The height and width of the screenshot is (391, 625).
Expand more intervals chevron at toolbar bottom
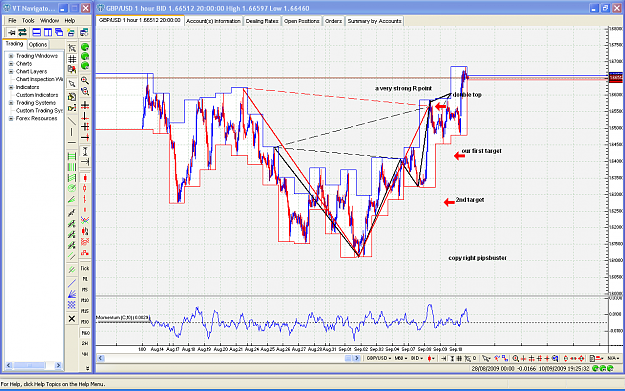coord(87,368)
